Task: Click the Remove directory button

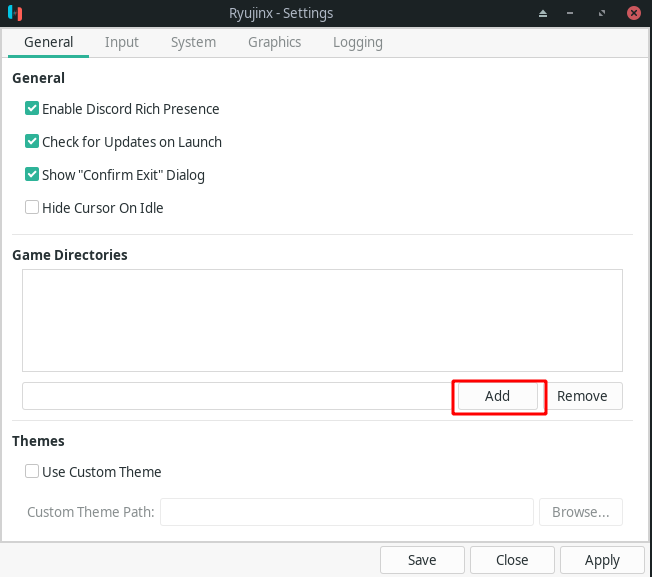Action: [582, 396]
